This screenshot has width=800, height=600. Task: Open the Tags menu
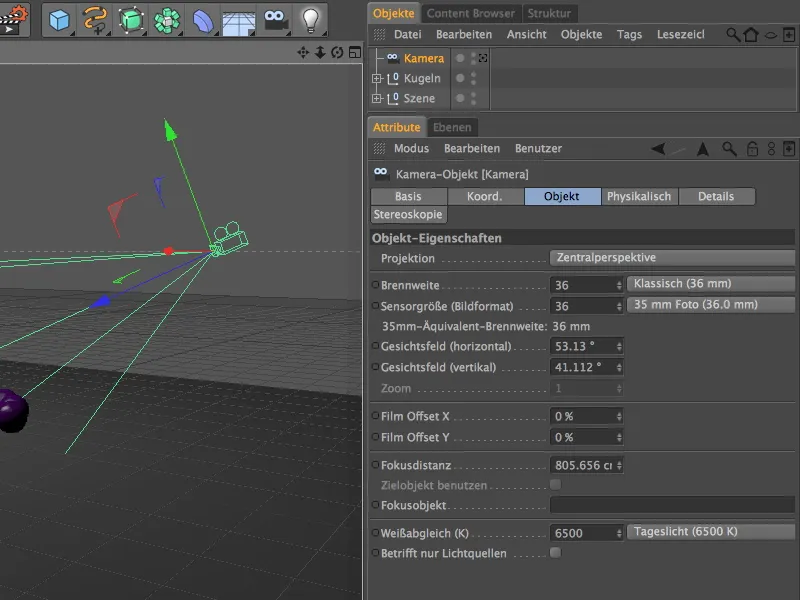tap(629, 35)
